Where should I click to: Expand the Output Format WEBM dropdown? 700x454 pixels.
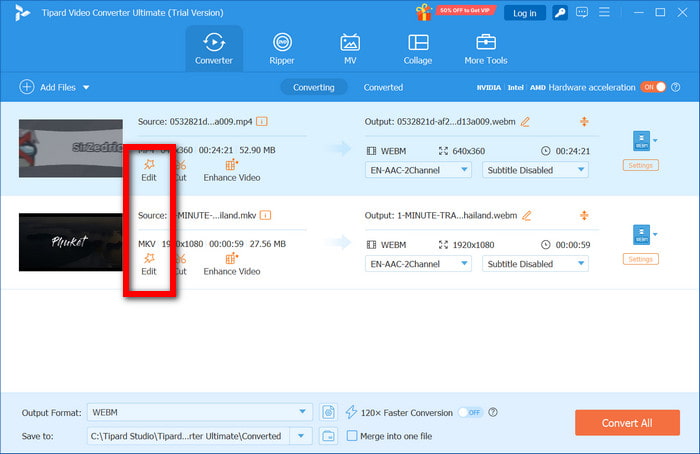(304, 412)
